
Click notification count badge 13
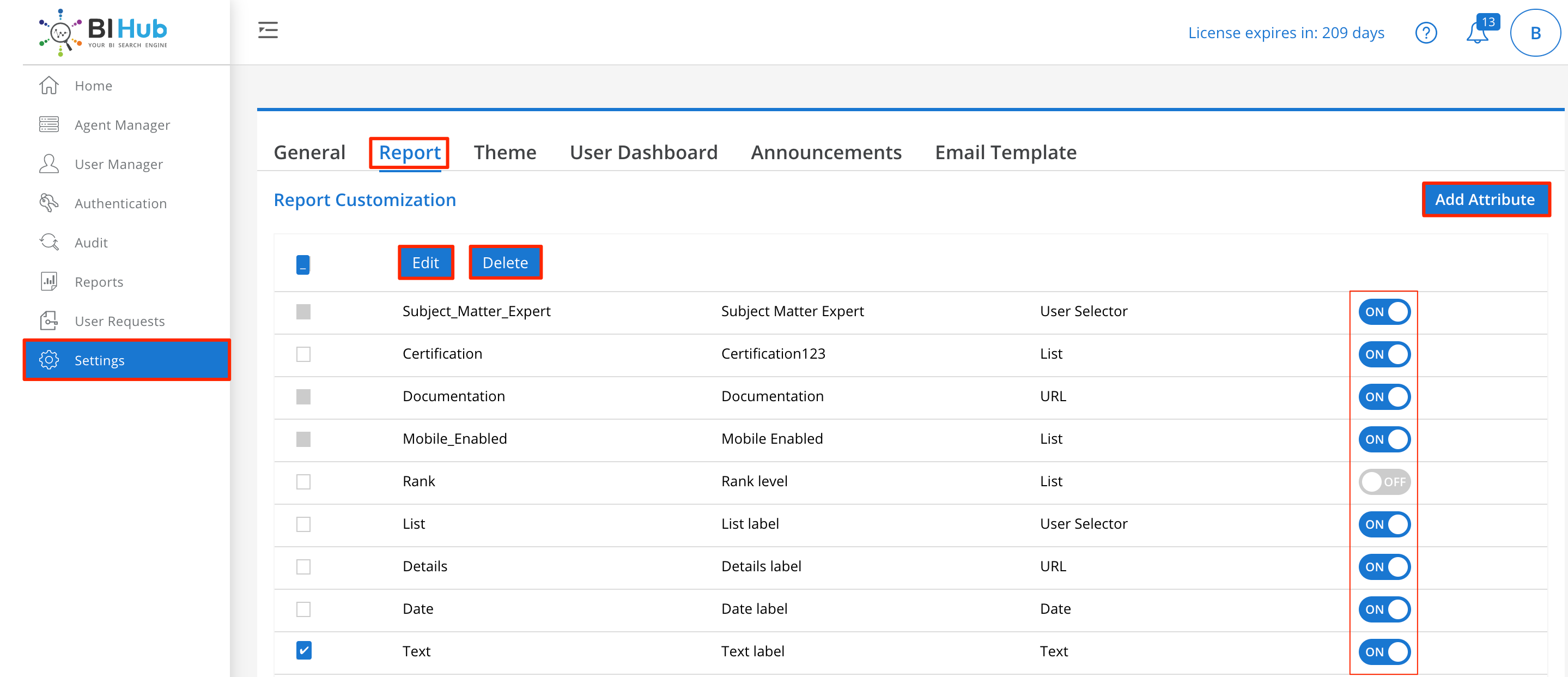coord(1488,22)
